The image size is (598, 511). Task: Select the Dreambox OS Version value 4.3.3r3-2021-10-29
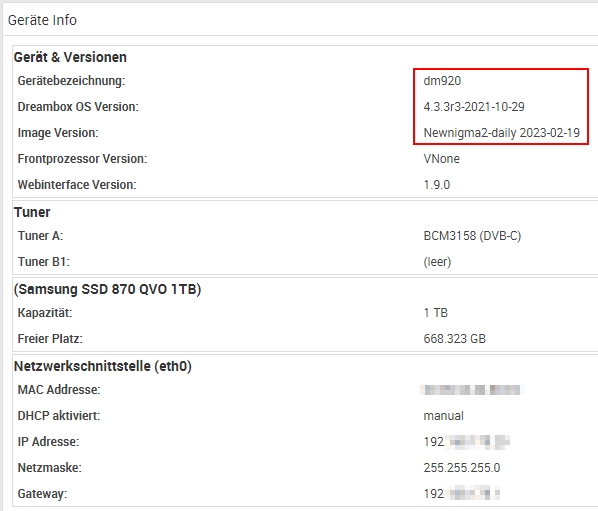coord(474,107)
